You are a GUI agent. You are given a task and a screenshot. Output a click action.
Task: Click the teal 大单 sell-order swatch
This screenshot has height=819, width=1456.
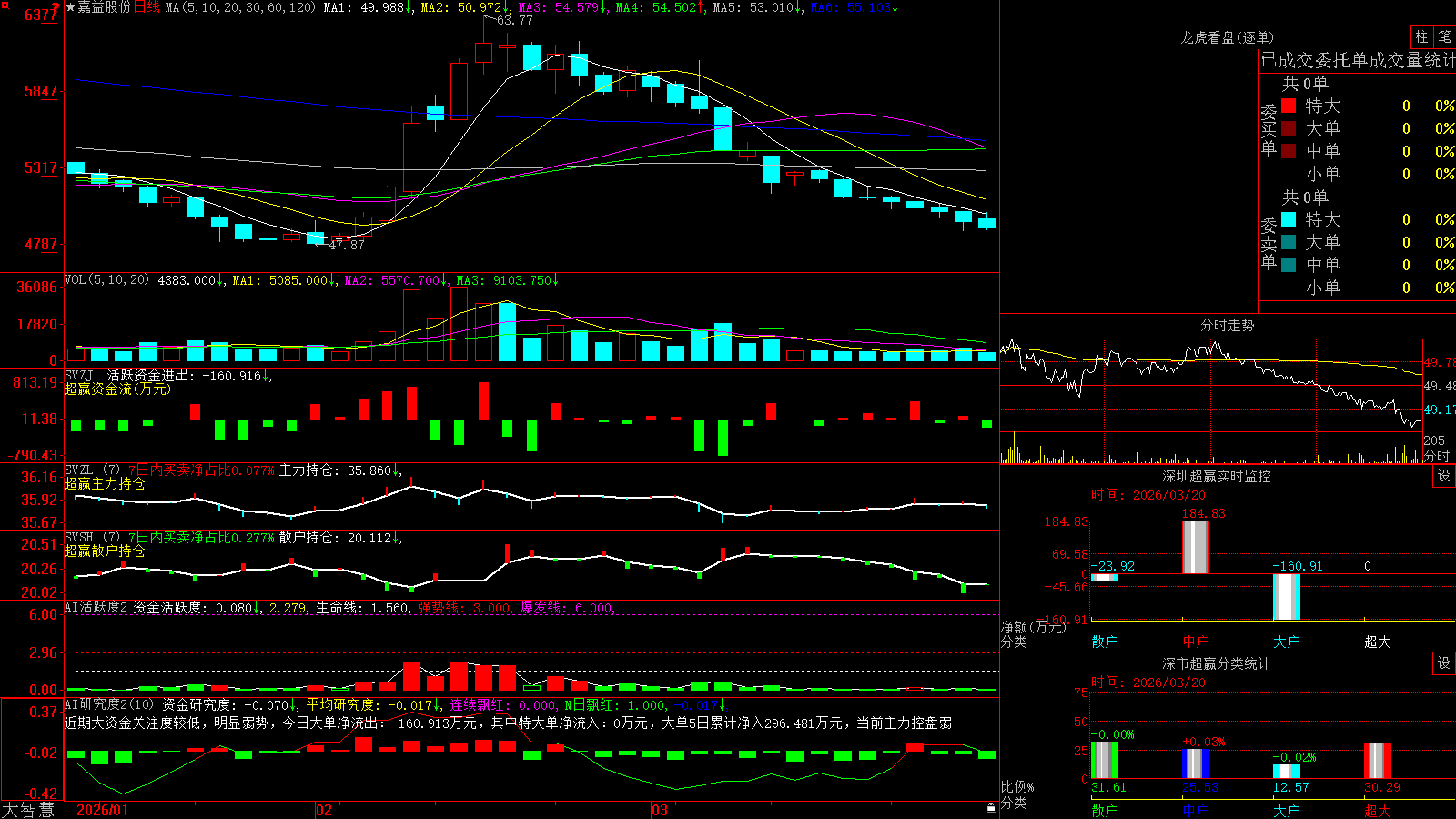pyautogui.click(x=1289, y=242)
